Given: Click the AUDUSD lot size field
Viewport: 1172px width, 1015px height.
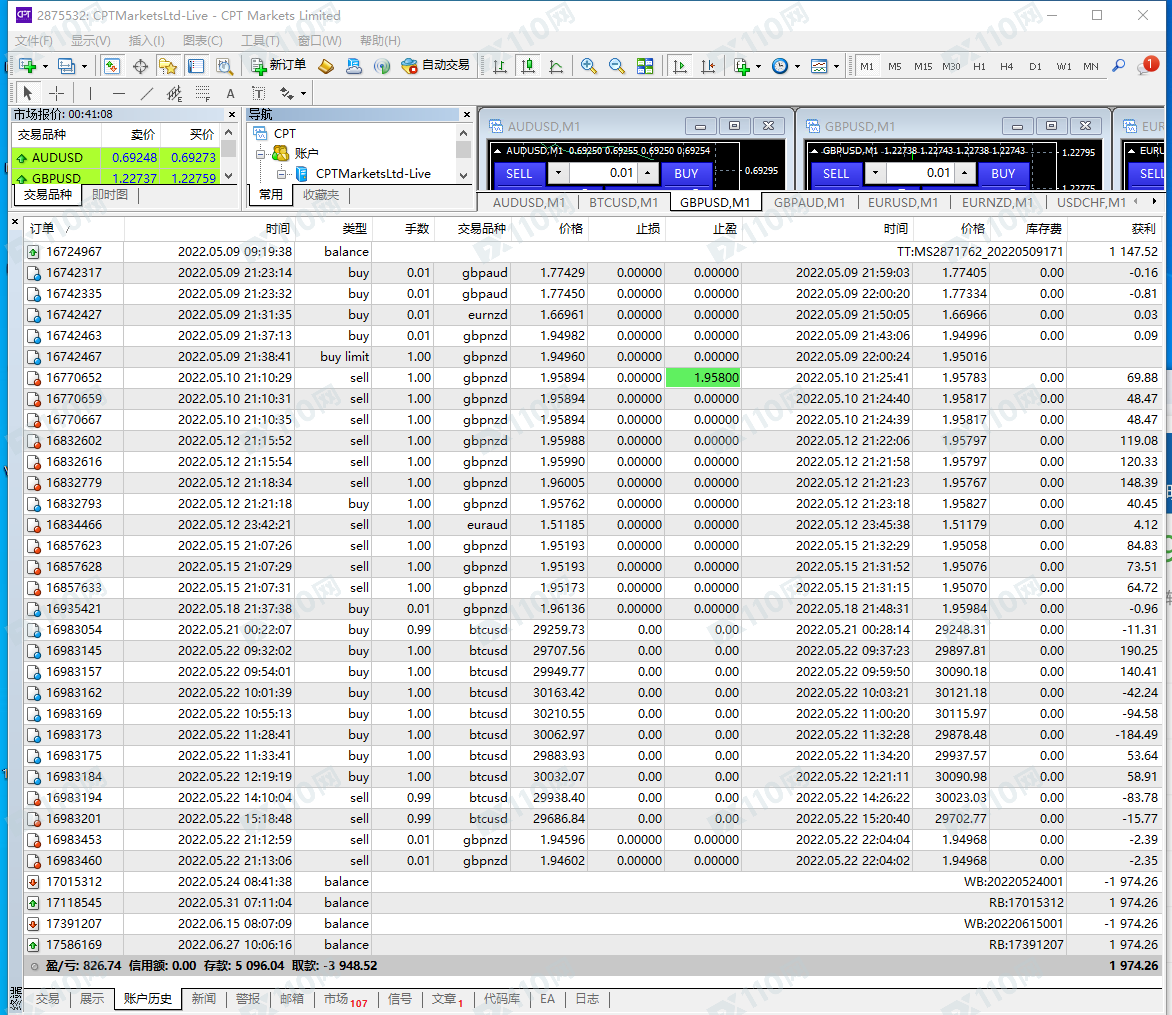Looking at the screenshot, I should pyautogui.click(x=606, y=173).
